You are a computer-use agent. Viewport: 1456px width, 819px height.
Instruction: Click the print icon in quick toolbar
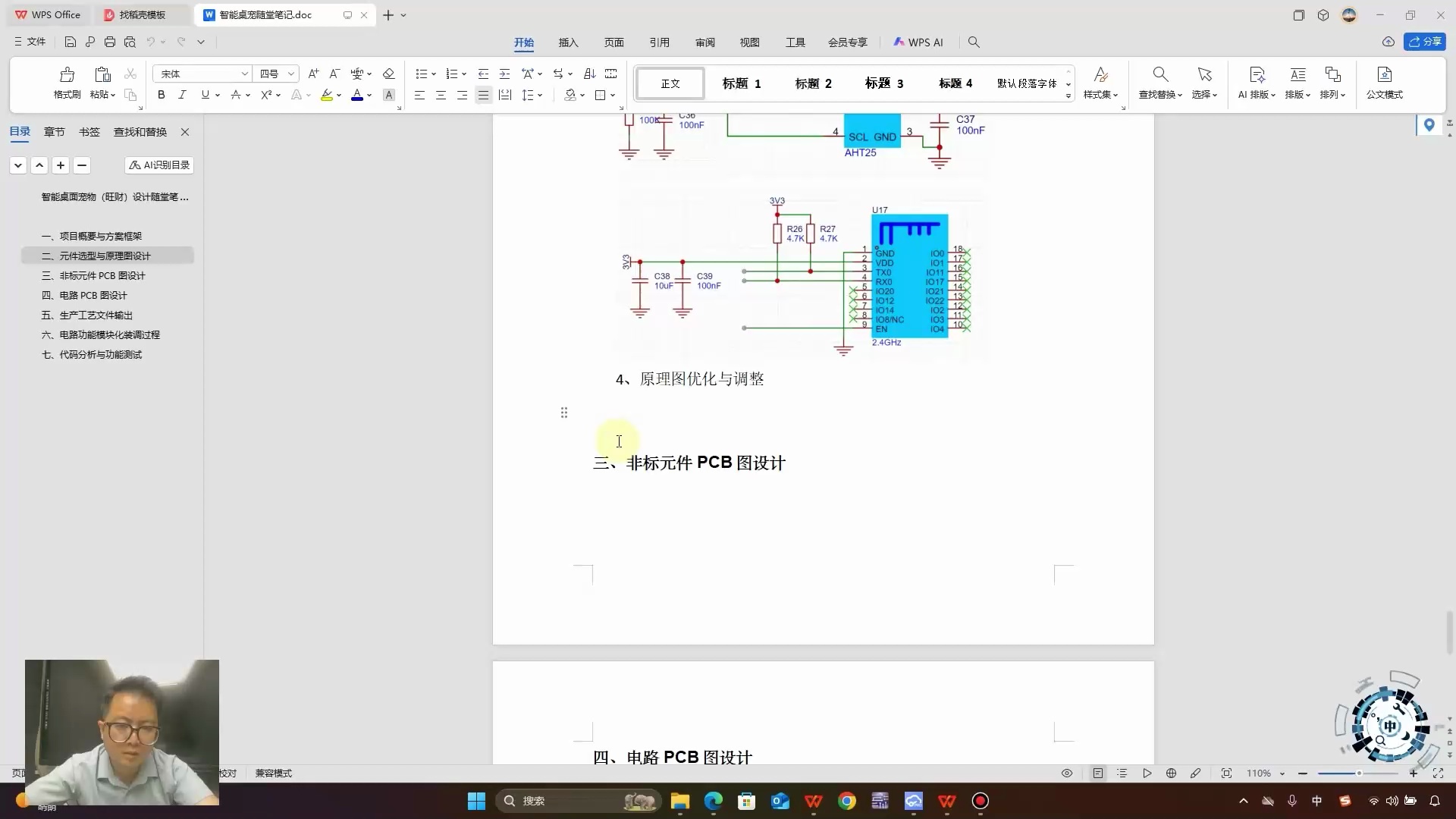pyautogui.click(x=110, y=42)
